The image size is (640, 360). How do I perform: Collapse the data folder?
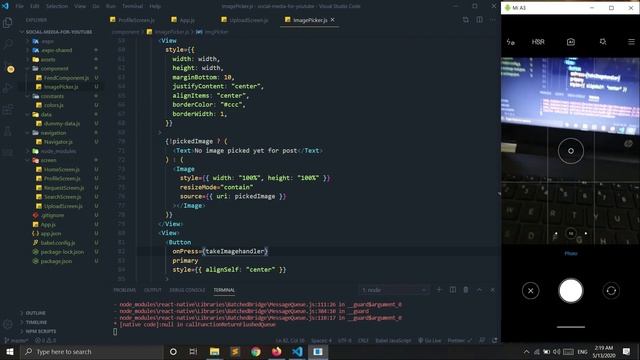(46, 114)
